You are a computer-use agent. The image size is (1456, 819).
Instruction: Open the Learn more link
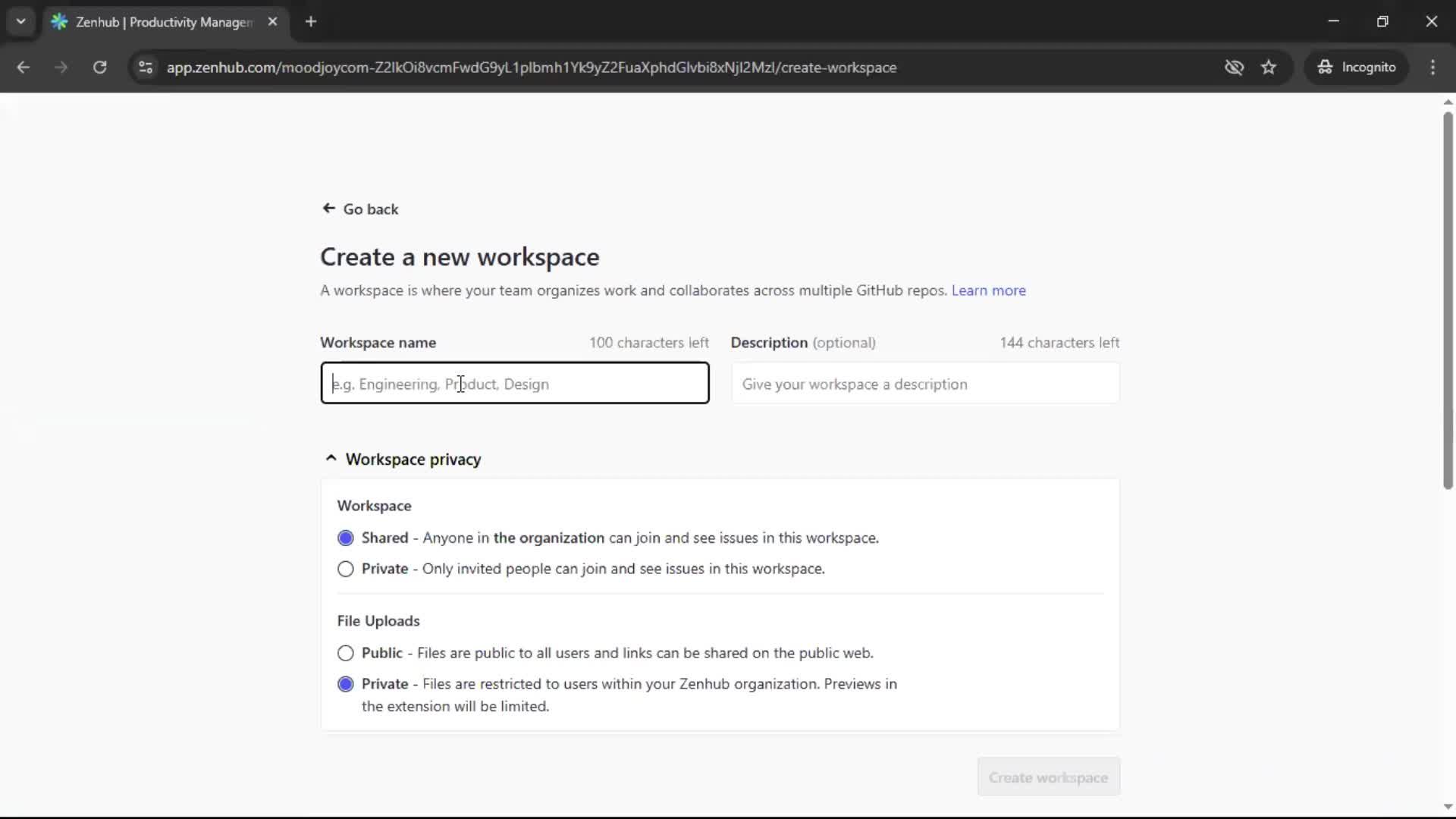(x=989, y=290)
